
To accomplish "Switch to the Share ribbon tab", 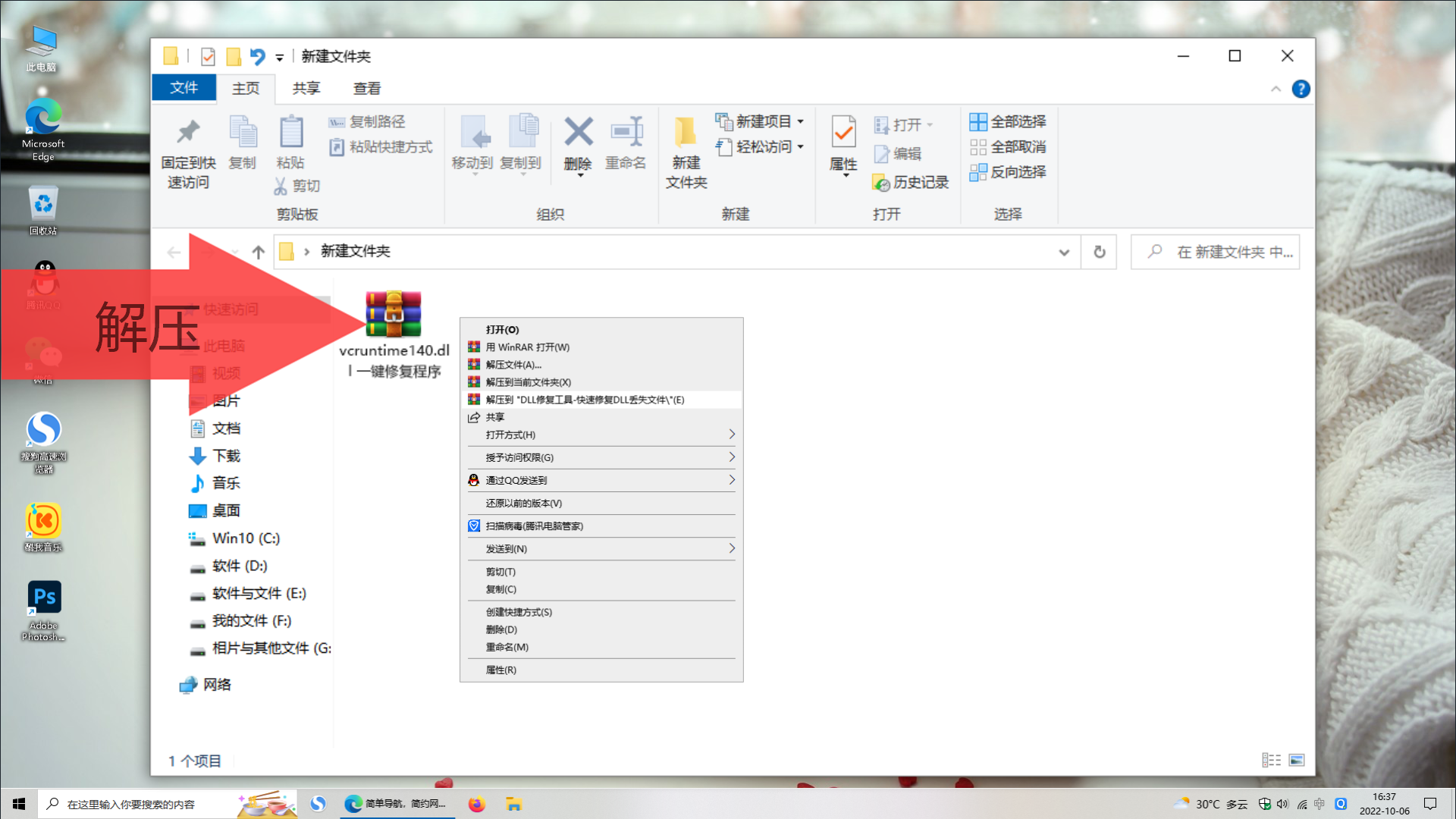I will coord(306,89).
